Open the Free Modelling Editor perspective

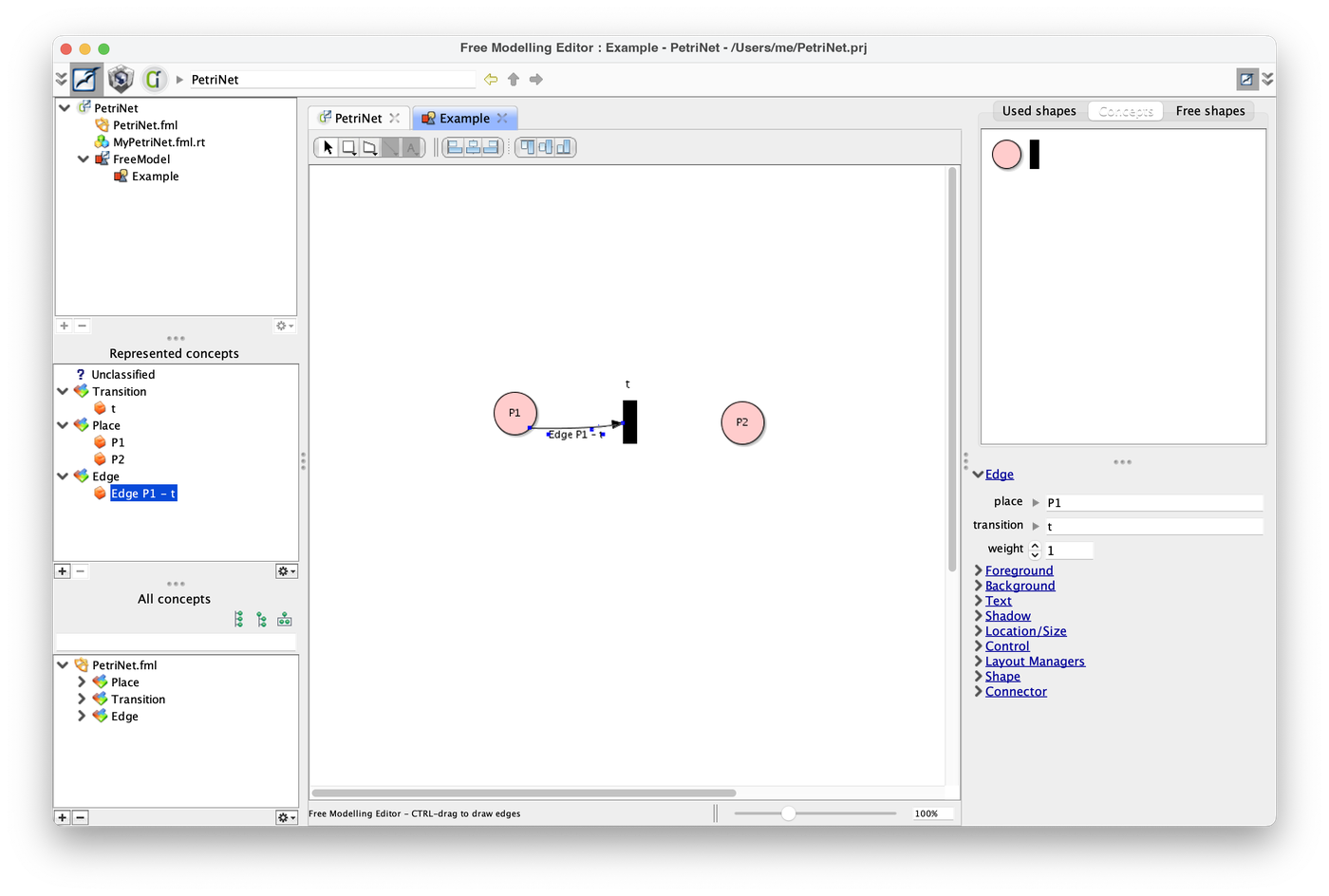(86, 79)
